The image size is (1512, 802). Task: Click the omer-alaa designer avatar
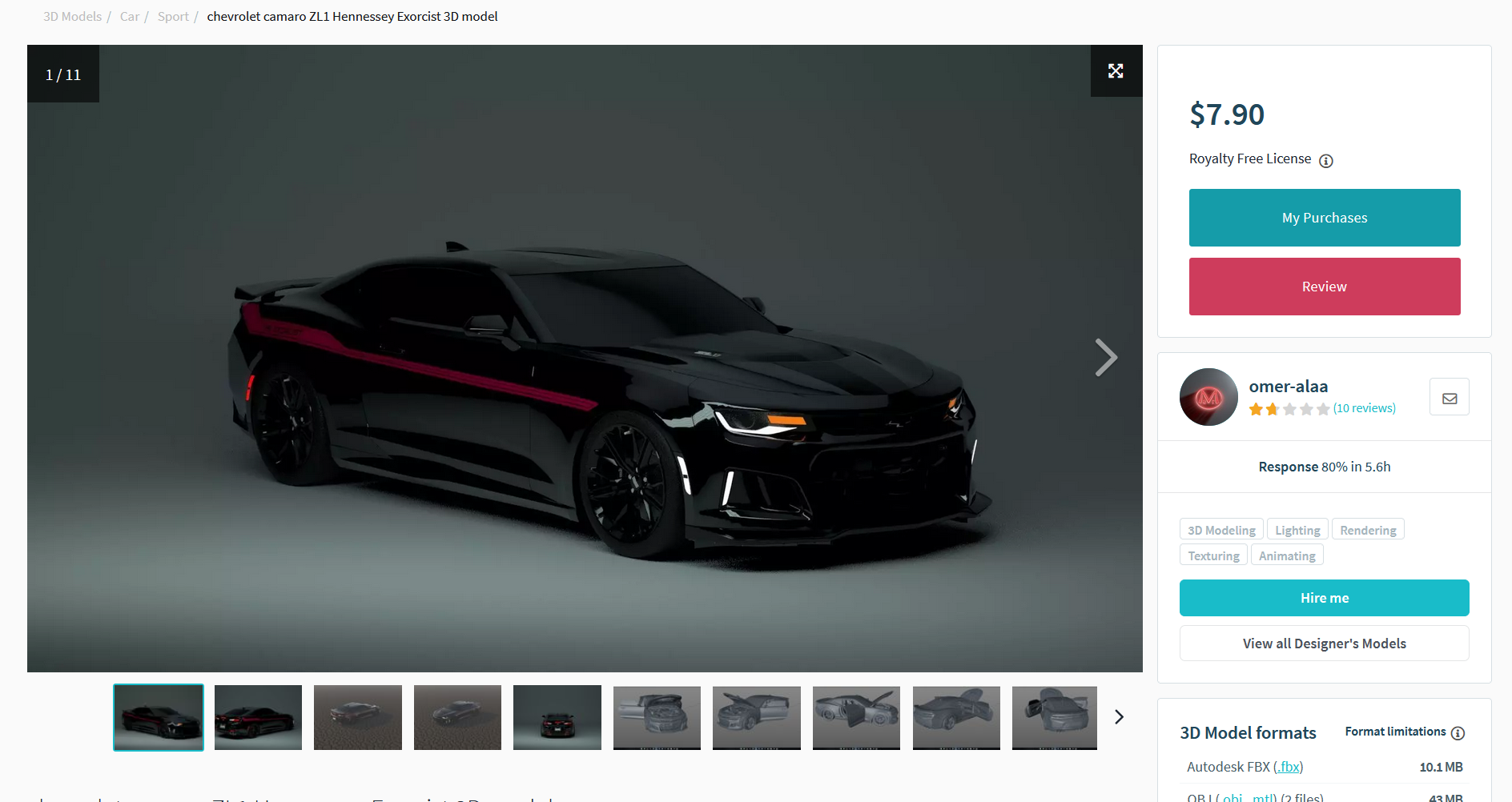coord(1208,397)
